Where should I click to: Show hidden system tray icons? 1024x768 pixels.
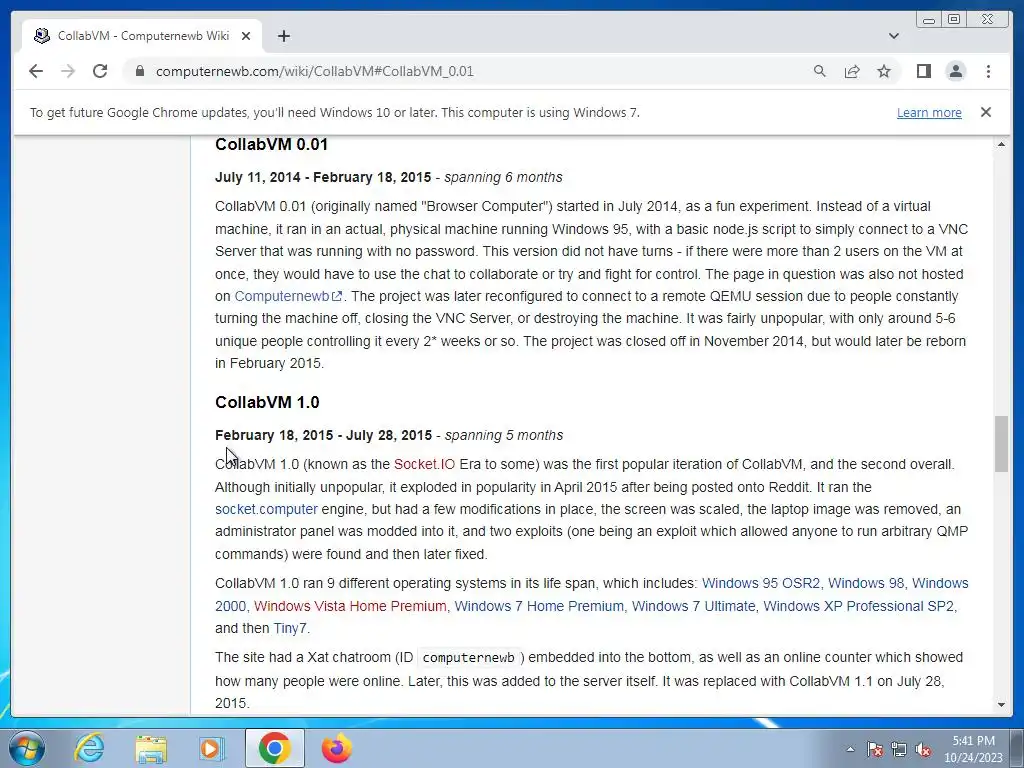tap(850, 749)
